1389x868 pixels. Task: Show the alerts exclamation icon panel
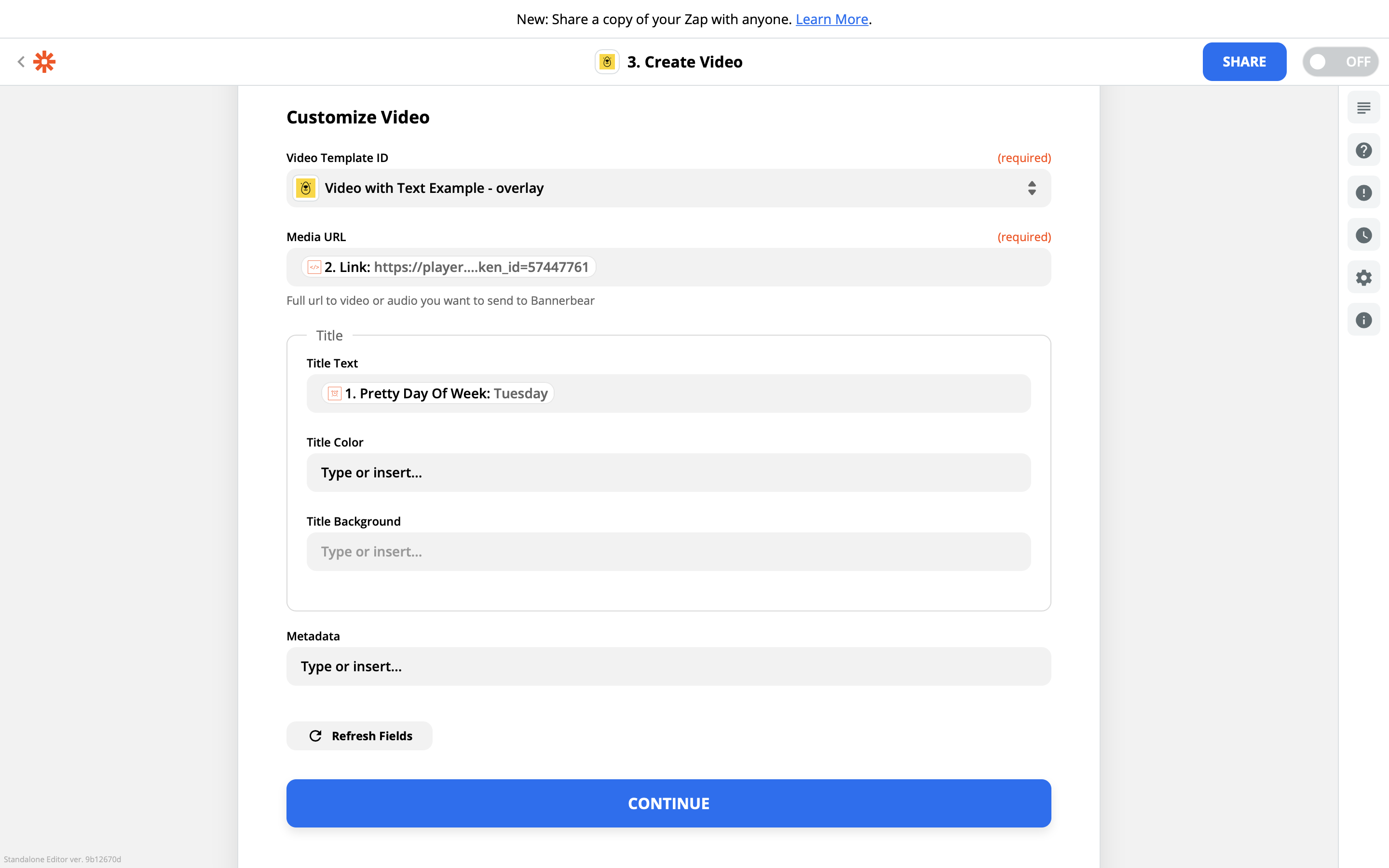pos(1363,193)
